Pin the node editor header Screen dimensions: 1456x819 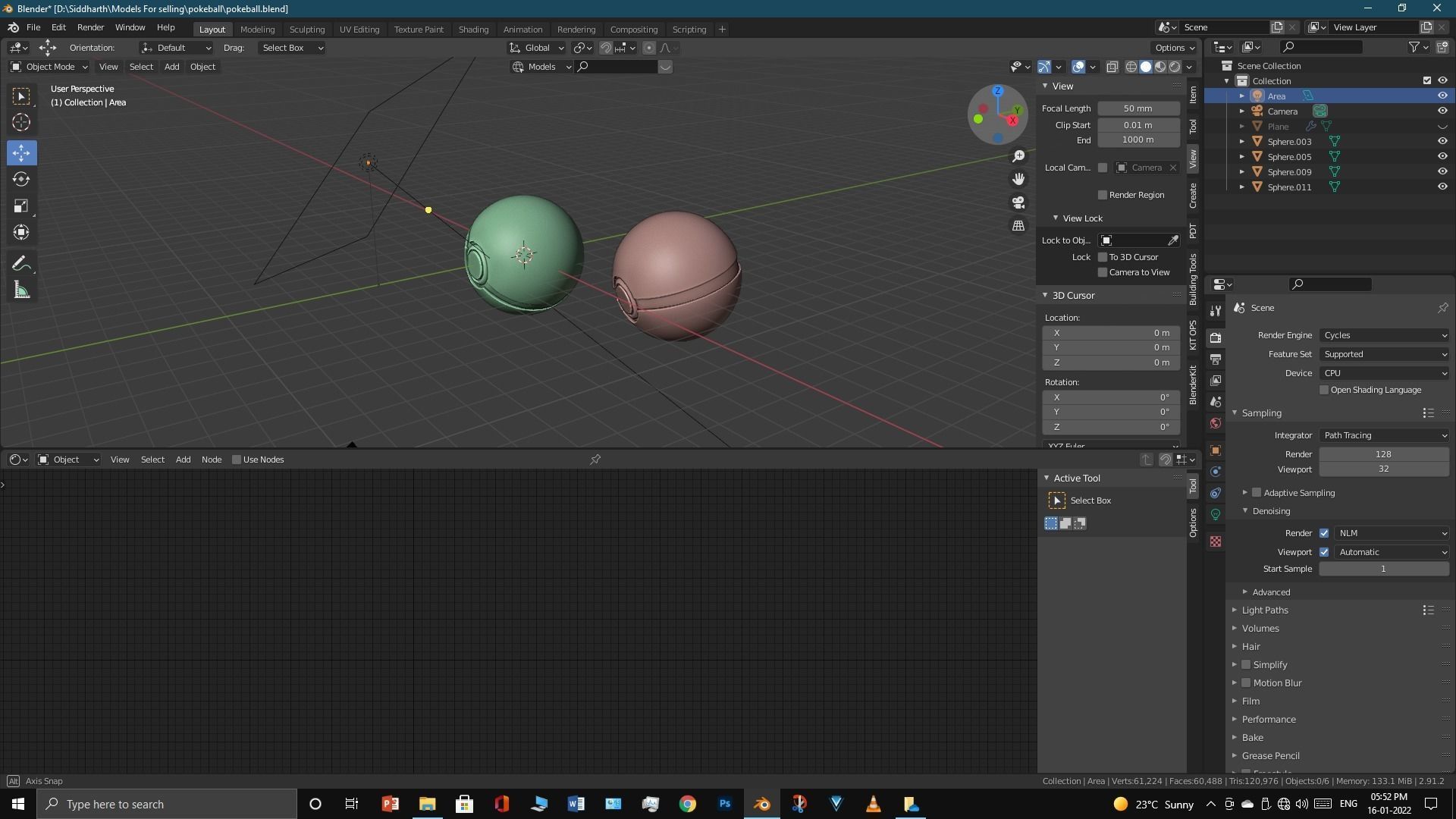click(595, 460)
